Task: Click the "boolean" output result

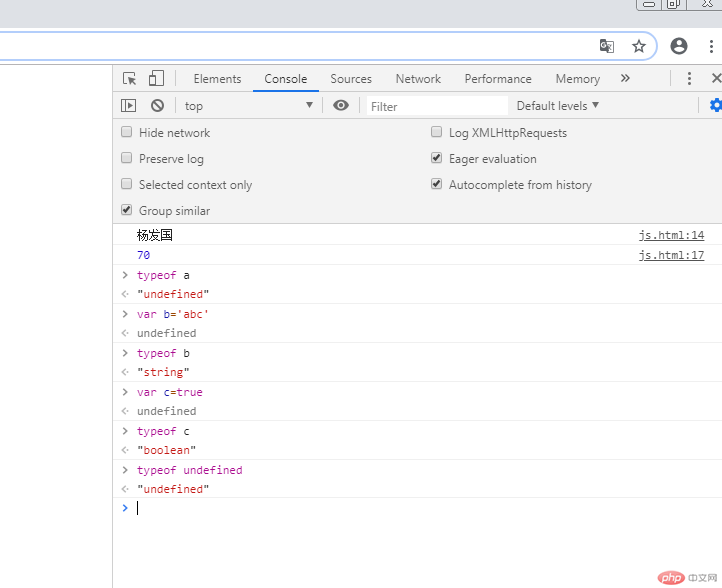Action: (166, 450)
